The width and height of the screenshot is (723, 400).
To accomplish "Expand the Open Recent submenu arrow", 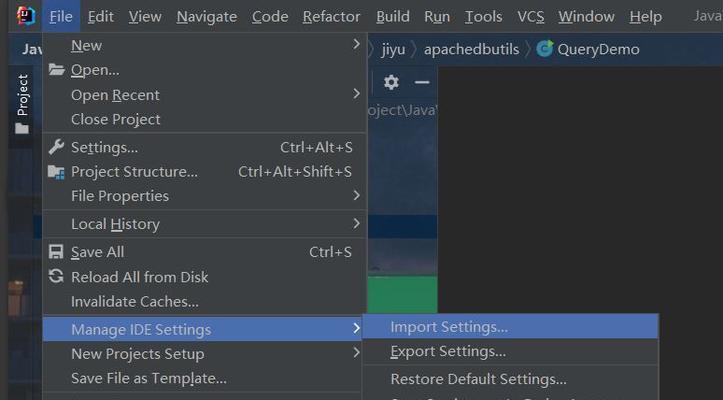I will (x=356, y=94).
